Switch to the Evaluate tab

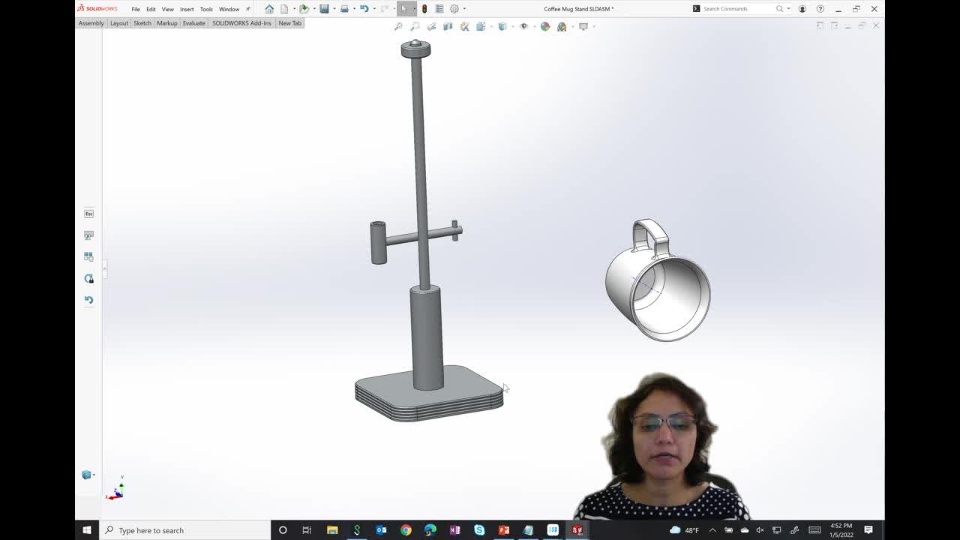(194, 23)
